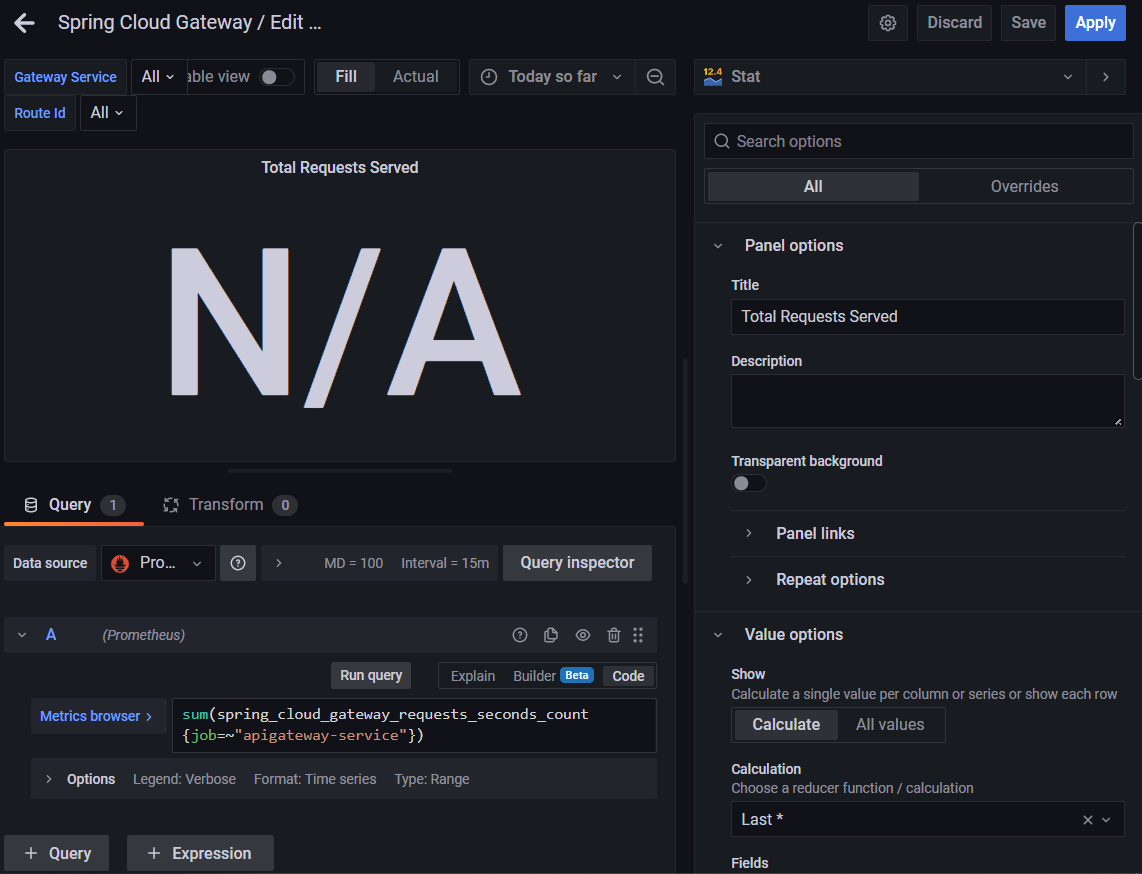The image size is (1142, 874).
Task: Add a new Query
Action: coord(57,854)
